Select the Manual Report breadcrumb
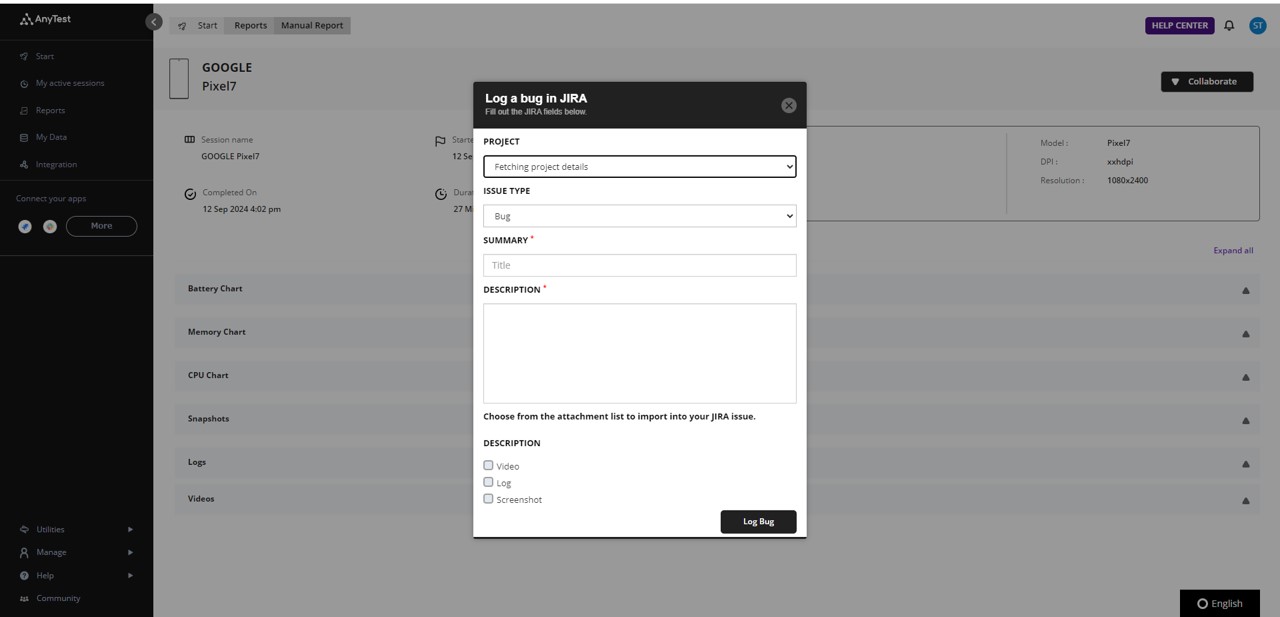This screenshot has height=617, width=1280. click(x=312, y=25)
